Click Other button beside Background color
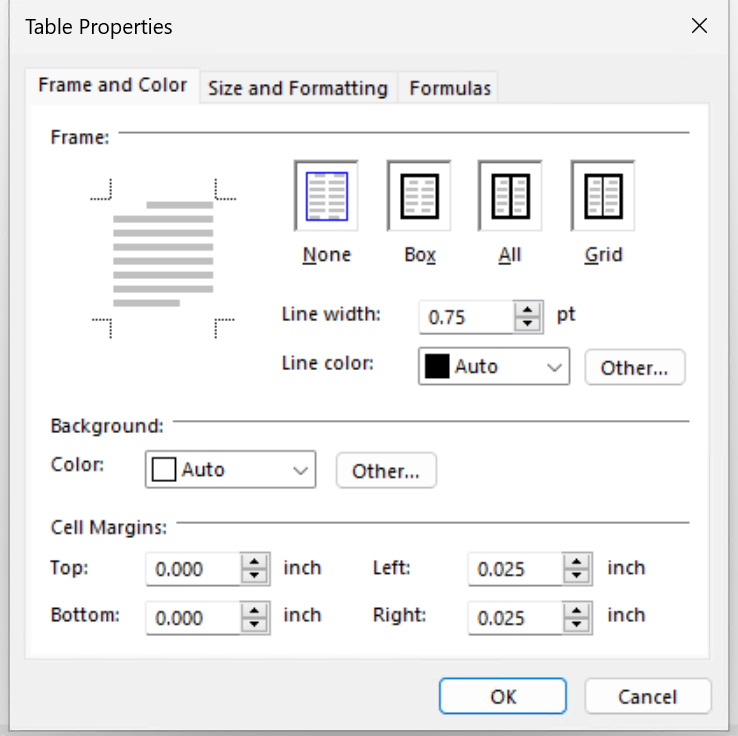The image size is (738, 736). click(386, 471)
